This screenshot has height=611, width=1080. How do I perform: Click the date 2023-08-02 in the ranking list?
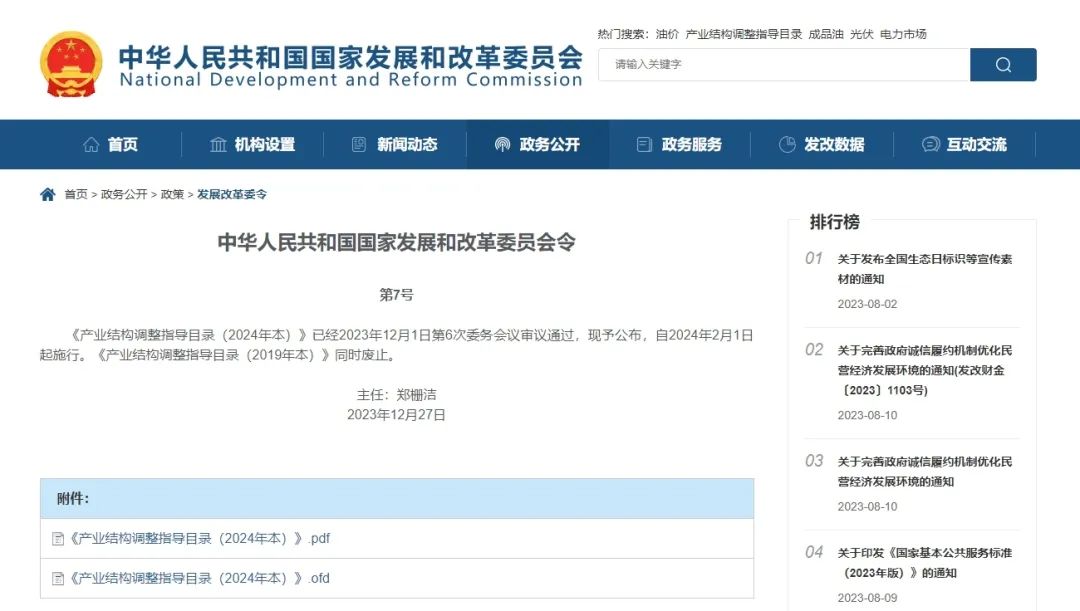[x=867, y=304]
